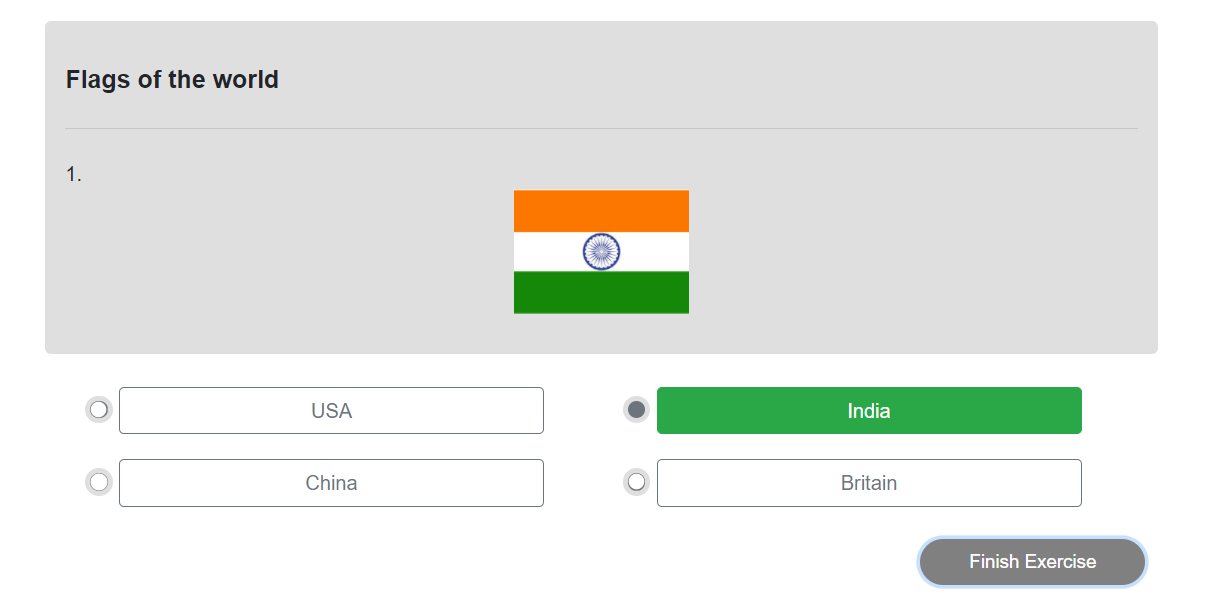Click the Flags of the world heading
This screenshot has height=608, width=1213.
[x=171, y=79]
